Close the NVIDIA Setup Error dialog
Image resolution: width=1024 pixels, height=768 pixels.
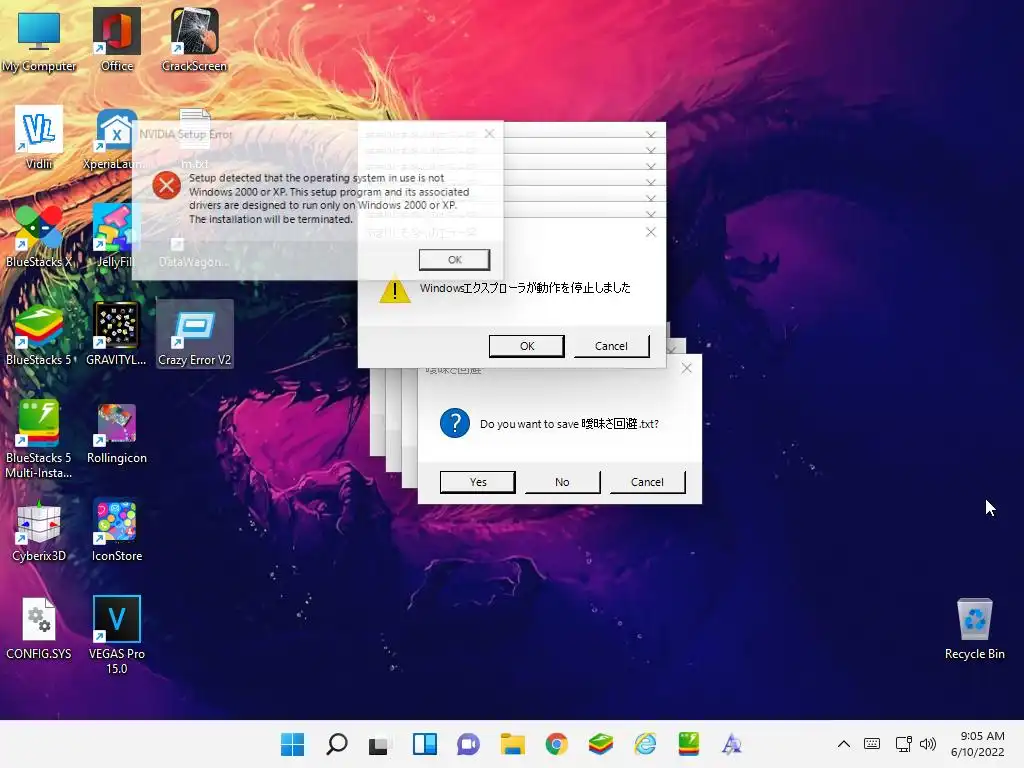pos(489,133)
